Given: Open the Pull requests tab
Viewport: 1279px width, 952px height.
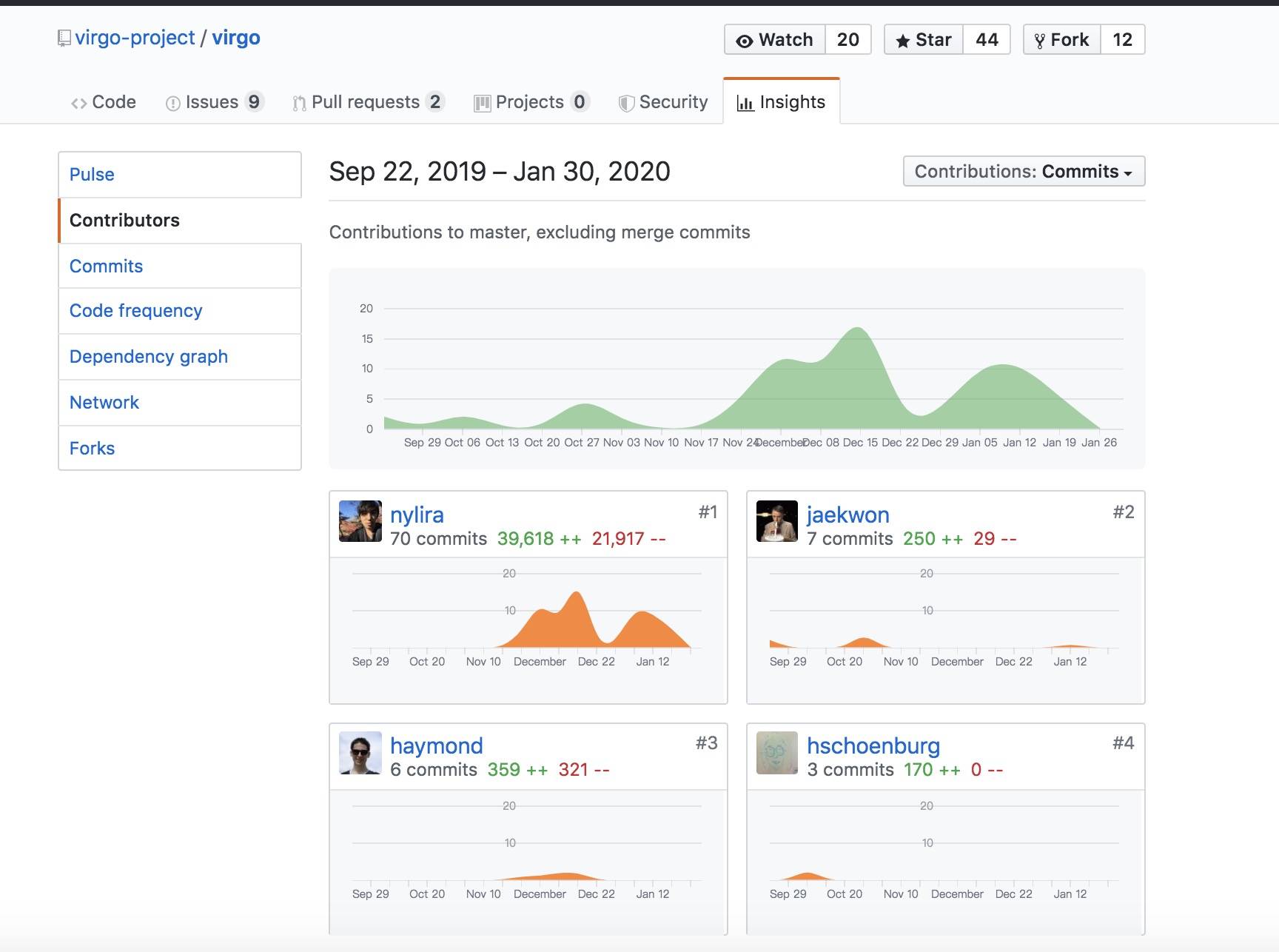Looking at the screenshot, I should [x=369, y=102].
